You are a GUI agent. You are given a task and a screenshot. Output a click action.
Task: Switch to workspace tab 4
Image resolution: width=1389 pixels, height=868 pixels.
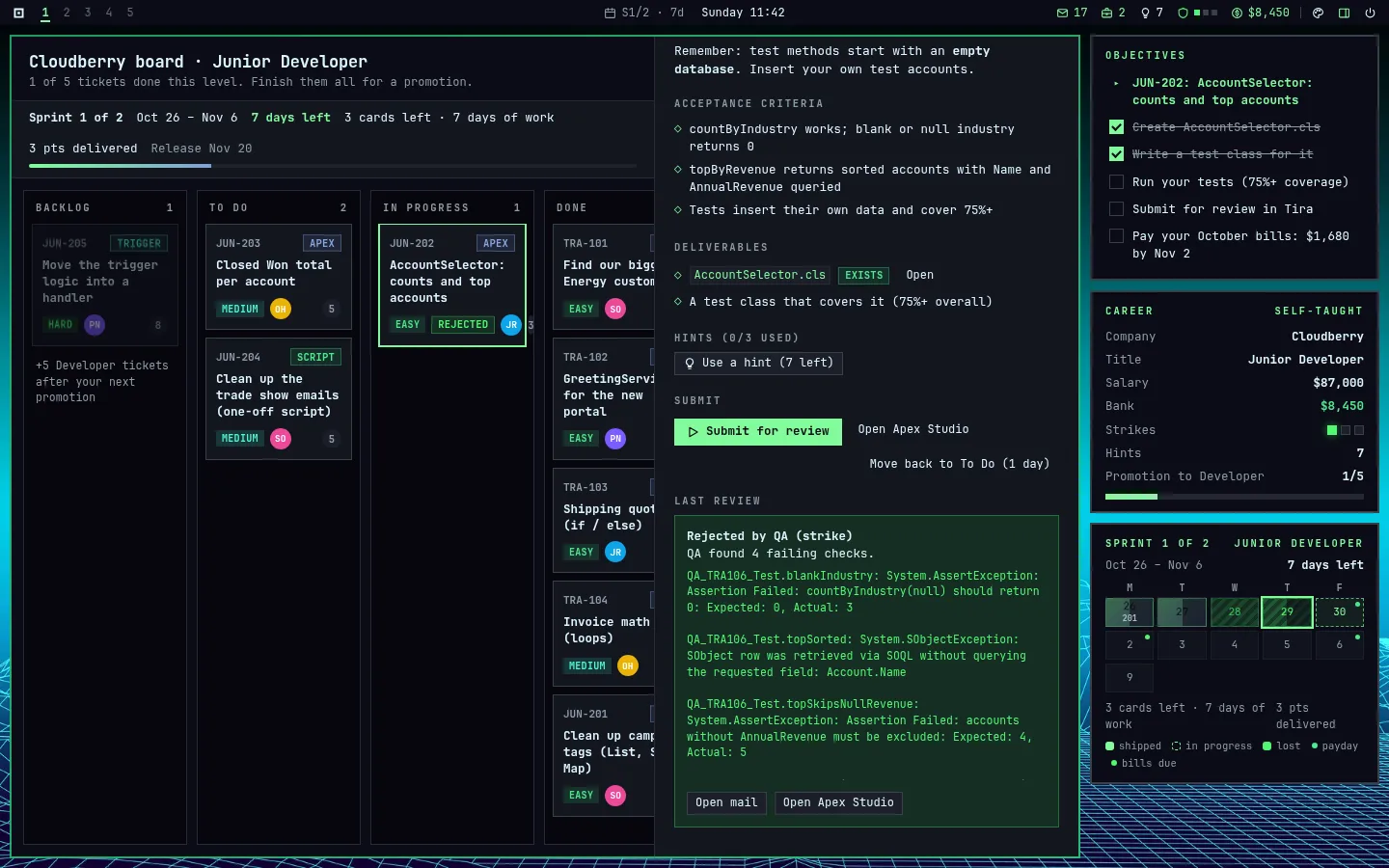tap(109, 13)
